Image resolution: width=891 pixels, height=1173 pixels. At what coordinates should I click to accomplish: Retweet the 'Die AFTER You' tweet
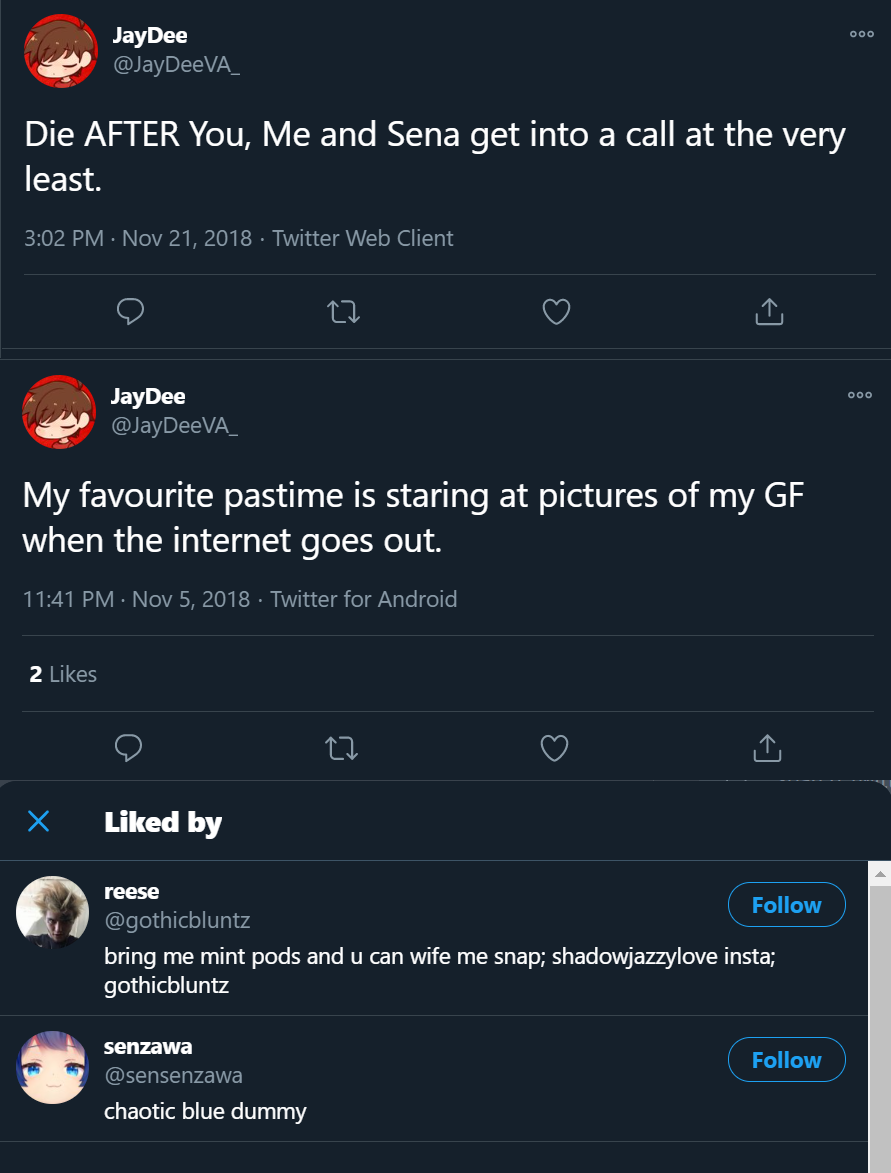[x=344, y=313]
